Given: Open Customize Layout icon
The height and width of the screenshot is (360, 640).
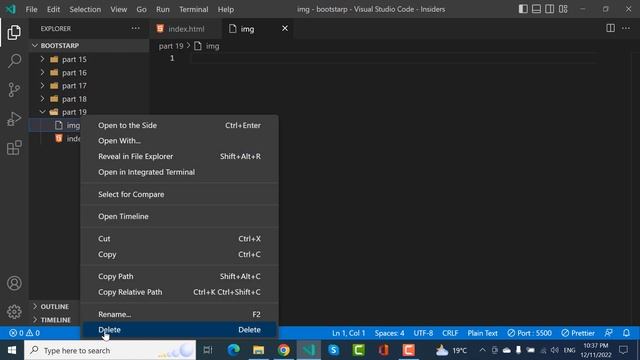Looking at the screenshot, I should [563, 9].
